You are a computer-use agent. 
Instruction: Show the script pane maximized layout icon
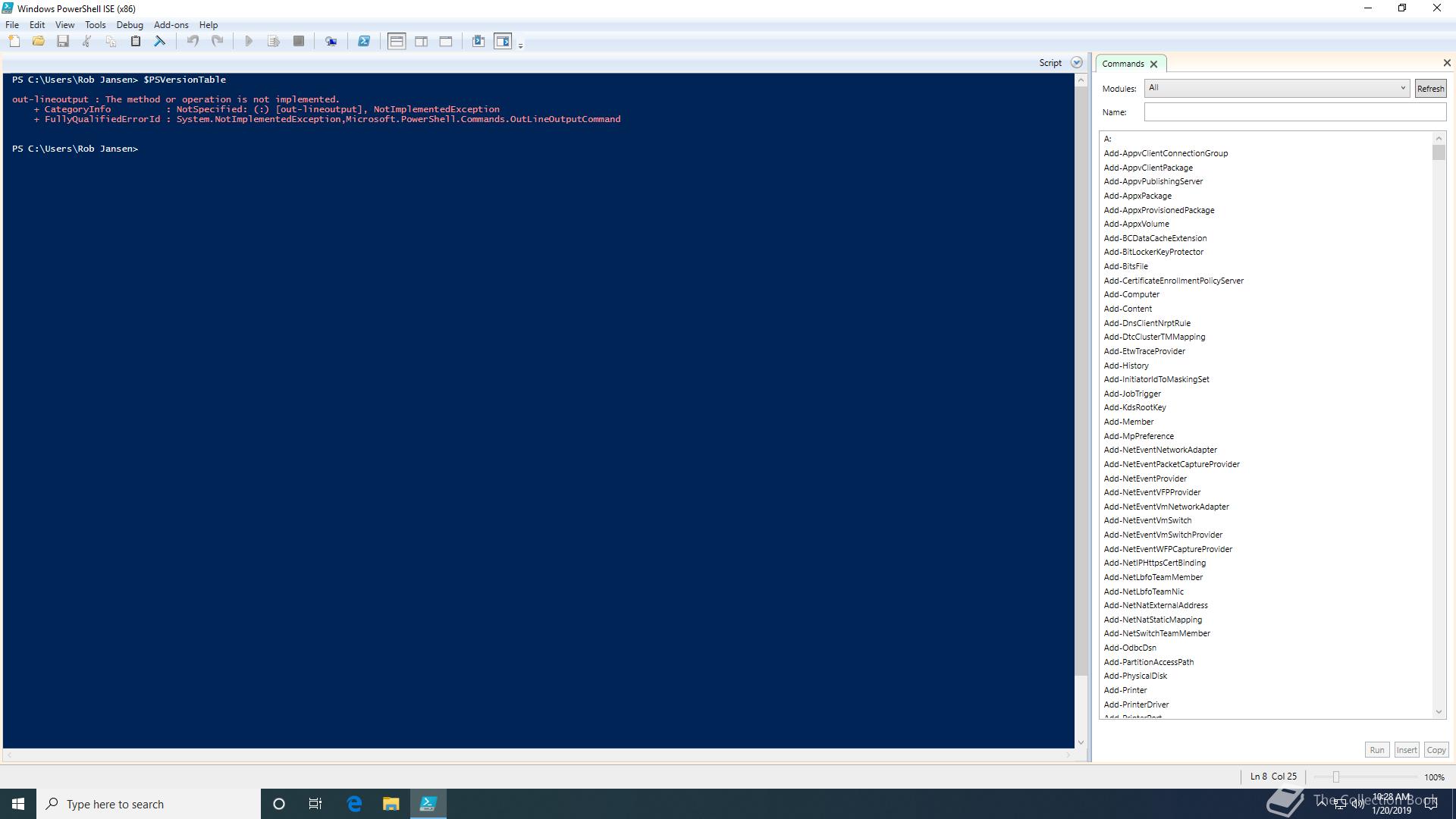(446, 42)
